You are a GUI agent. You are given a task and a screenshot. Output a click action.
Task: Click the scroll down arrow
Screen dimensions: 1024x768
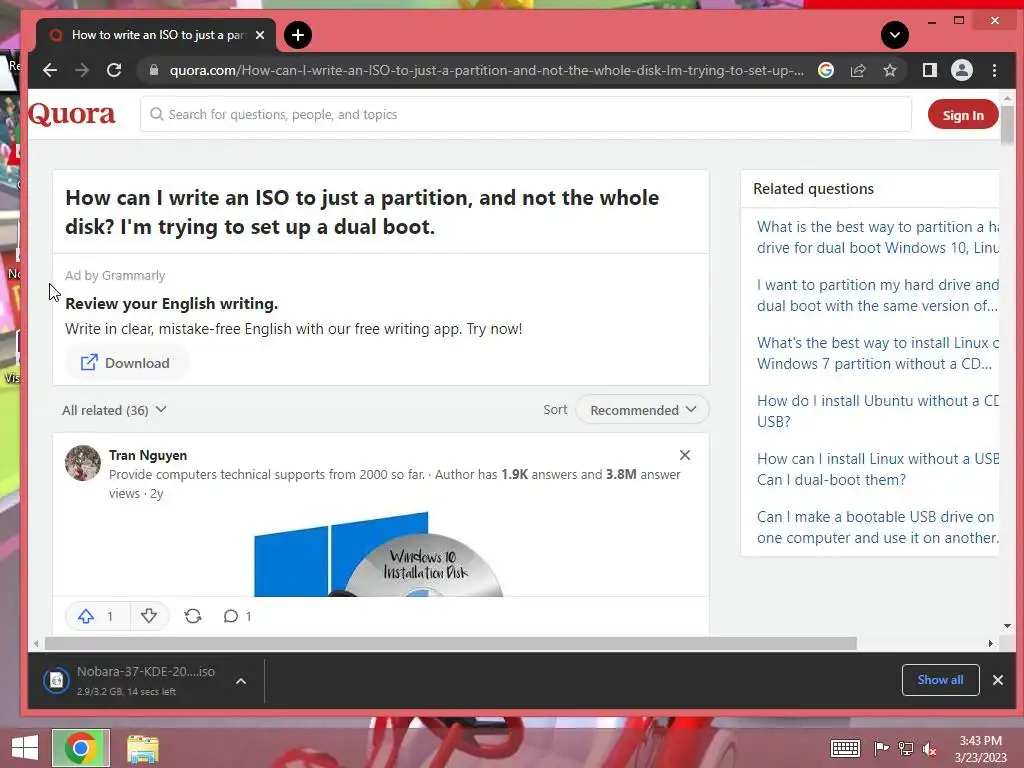click(x=1007, y=626)
